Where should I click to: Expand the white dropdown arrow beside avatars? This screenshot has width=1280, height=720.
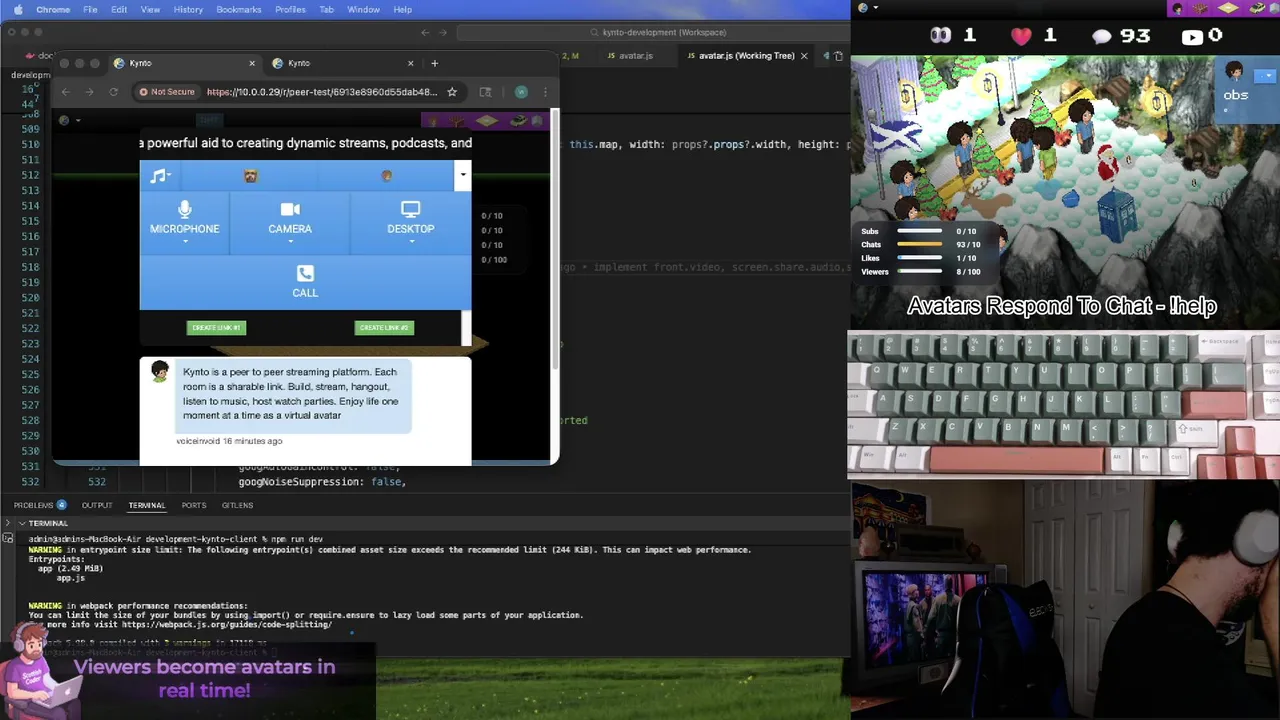[462, 175]
